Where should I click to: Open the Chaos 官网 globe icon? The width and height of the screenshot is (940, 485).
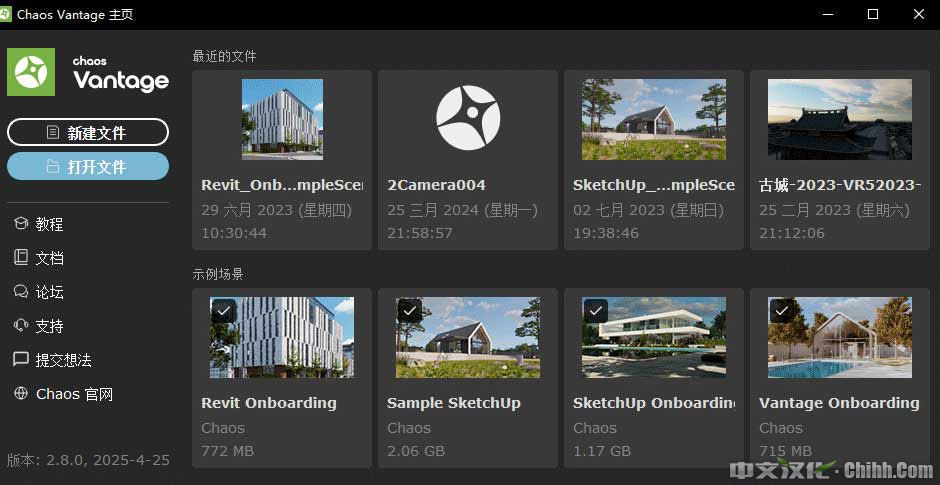click(20, 394)
